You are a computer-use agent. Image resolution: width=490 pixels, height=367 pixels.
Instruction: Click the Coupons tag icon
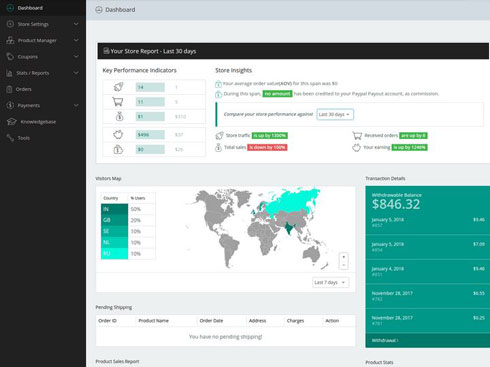point(10,57)
